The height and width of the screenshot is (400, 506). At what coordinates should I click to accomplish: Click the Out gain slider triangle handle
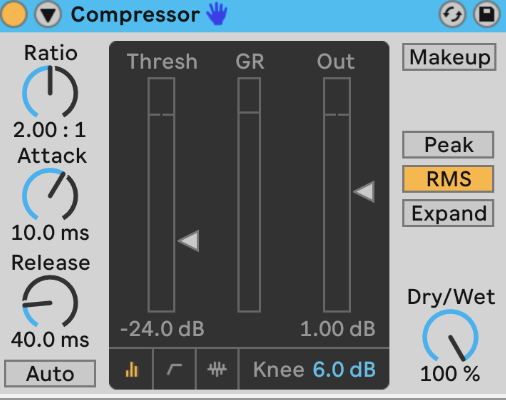[x=364, y=192]
